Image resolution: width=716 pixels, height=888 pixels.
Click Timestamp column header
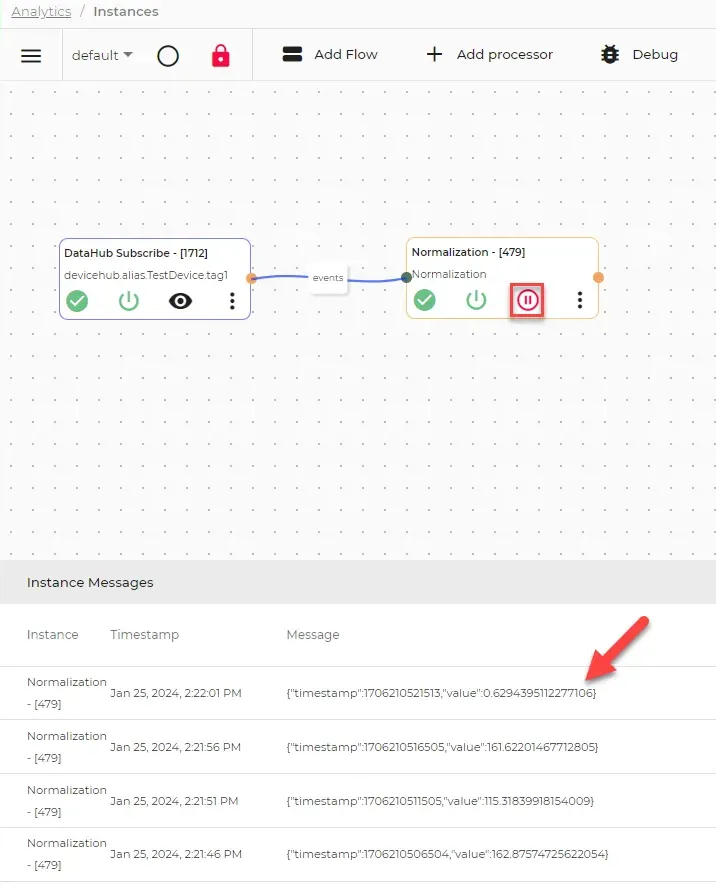[x=144, y=635]
